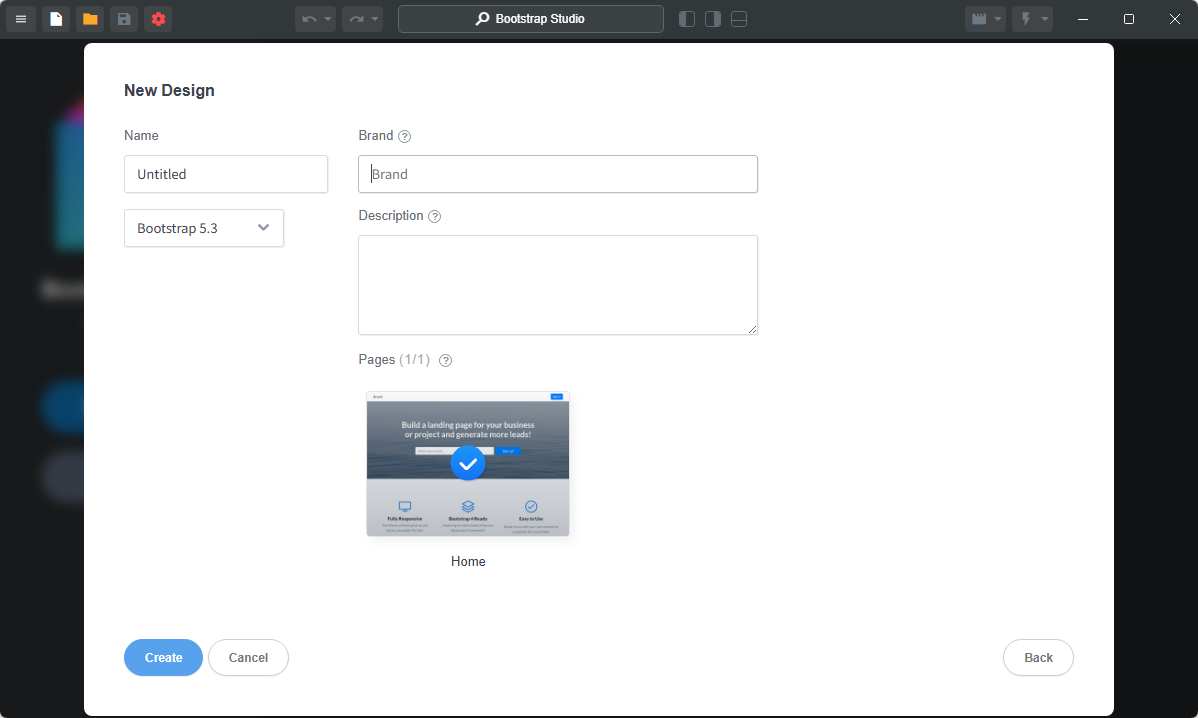The height and width of the screenshot is (718, 1198).
Task: Create a new file using the document icon
Action: (56, 18)
